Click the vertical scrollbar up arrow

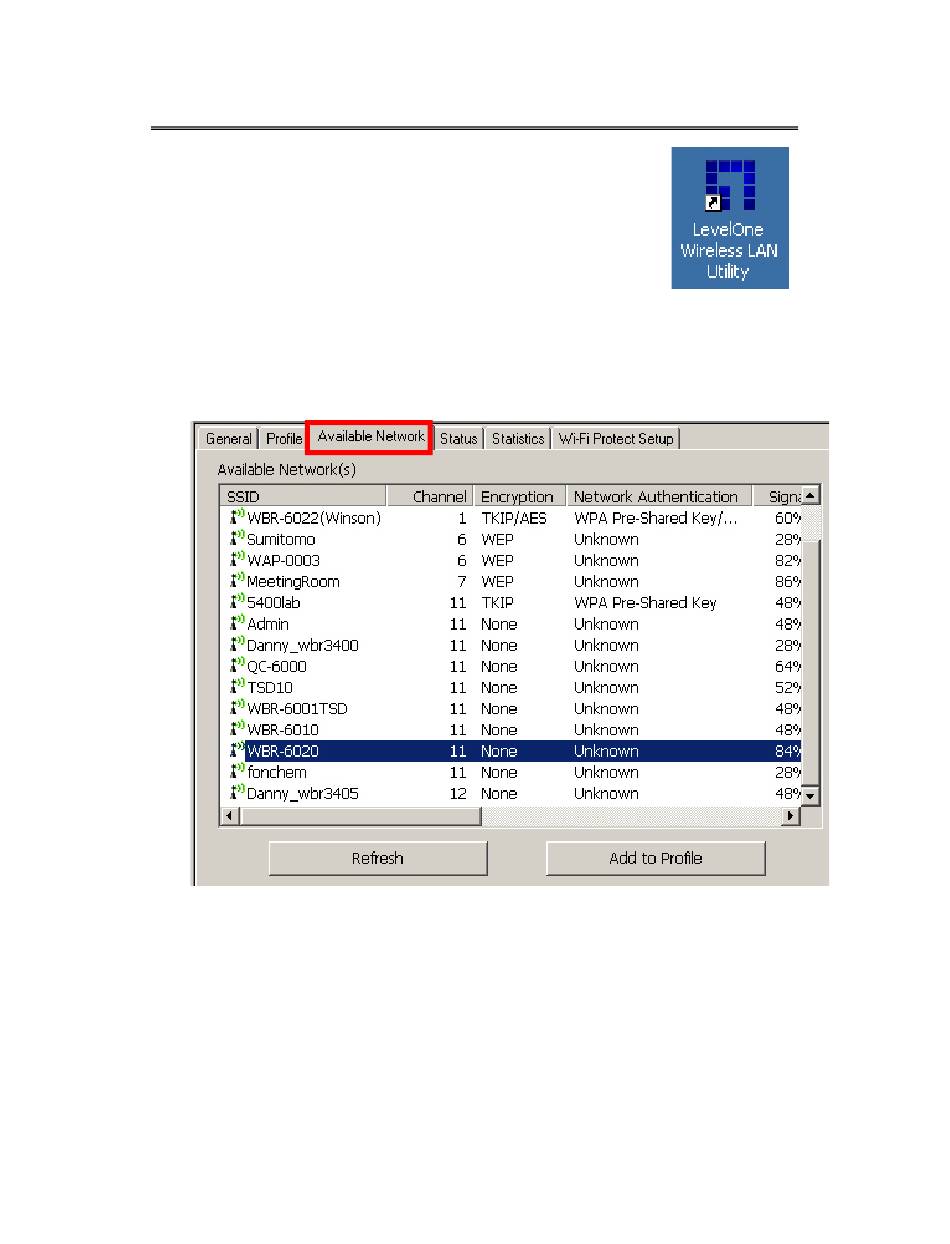(x=811, y=495)
